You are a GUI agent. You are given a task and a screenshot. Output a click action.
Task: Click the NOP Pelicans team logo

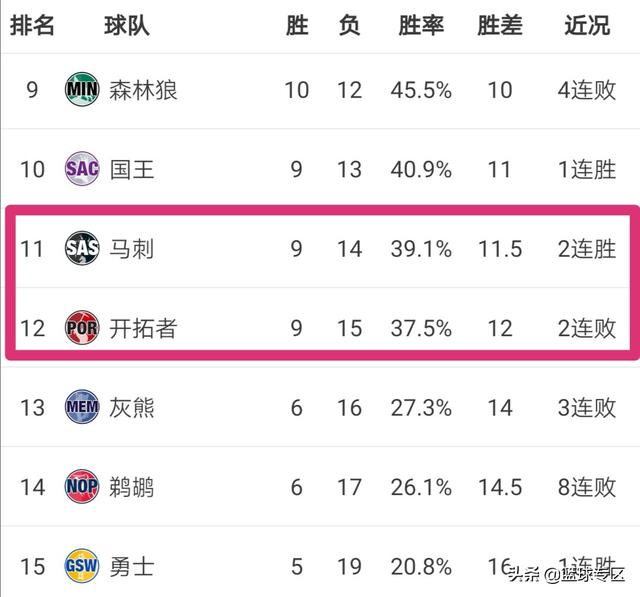[82, 486]
